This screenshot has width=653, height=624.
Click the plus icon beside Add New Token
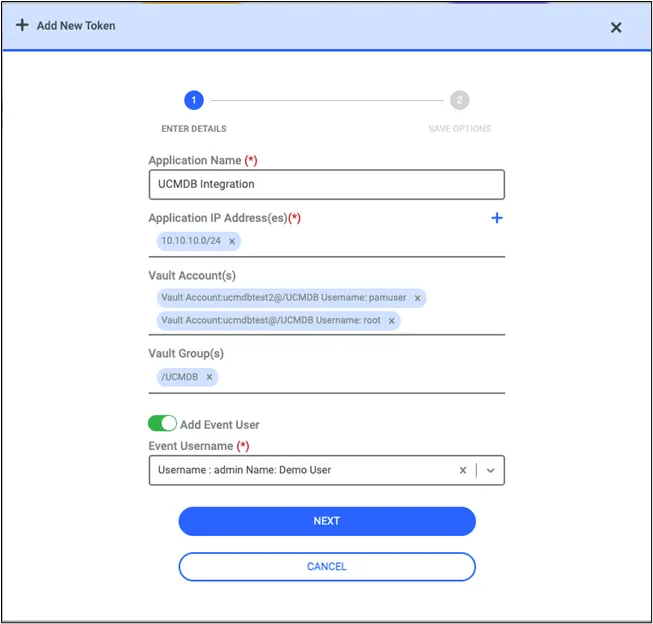point(22,25)
